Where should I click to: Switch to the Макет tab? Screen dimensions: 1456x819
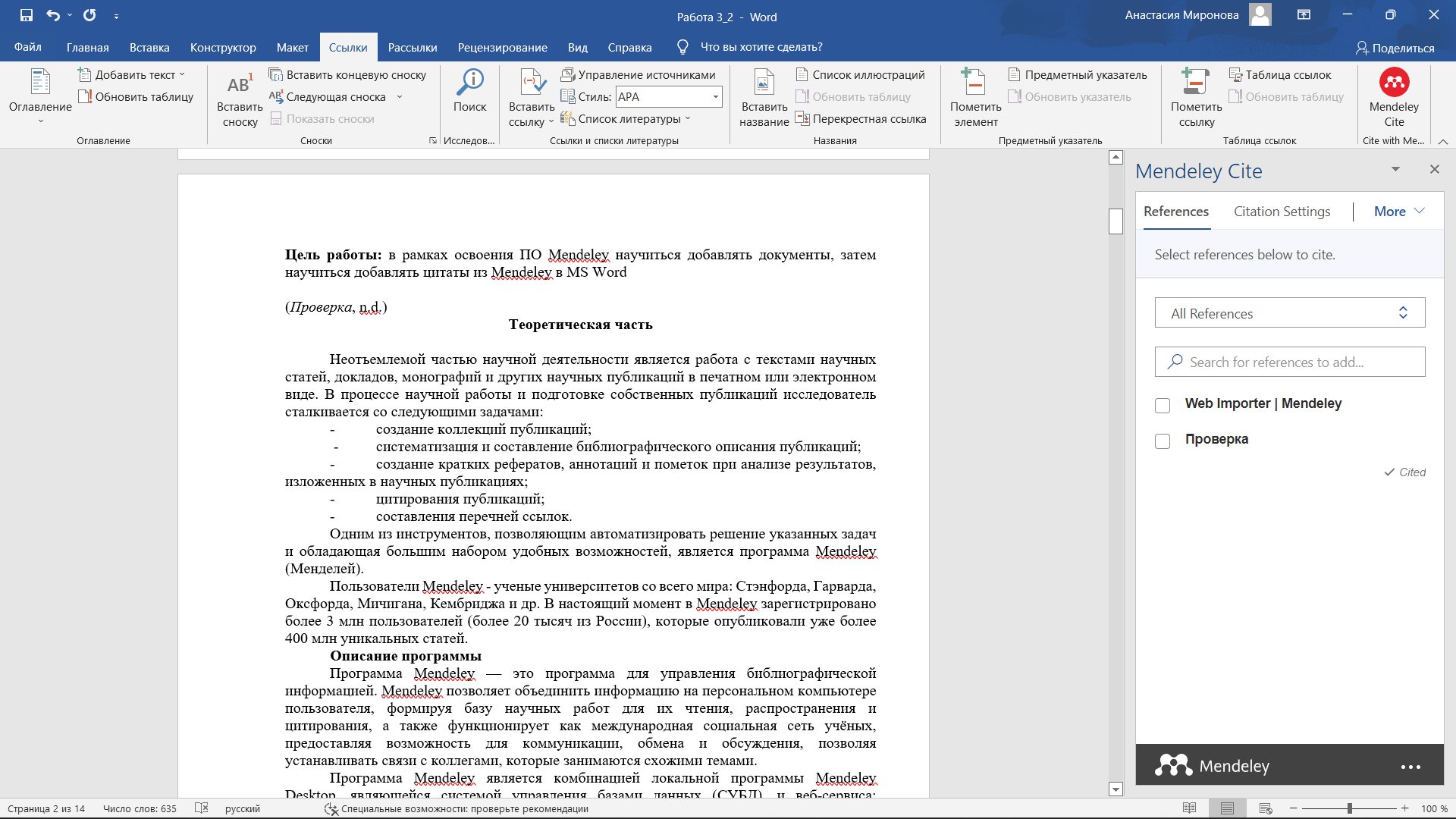click(x=292, y=47)
